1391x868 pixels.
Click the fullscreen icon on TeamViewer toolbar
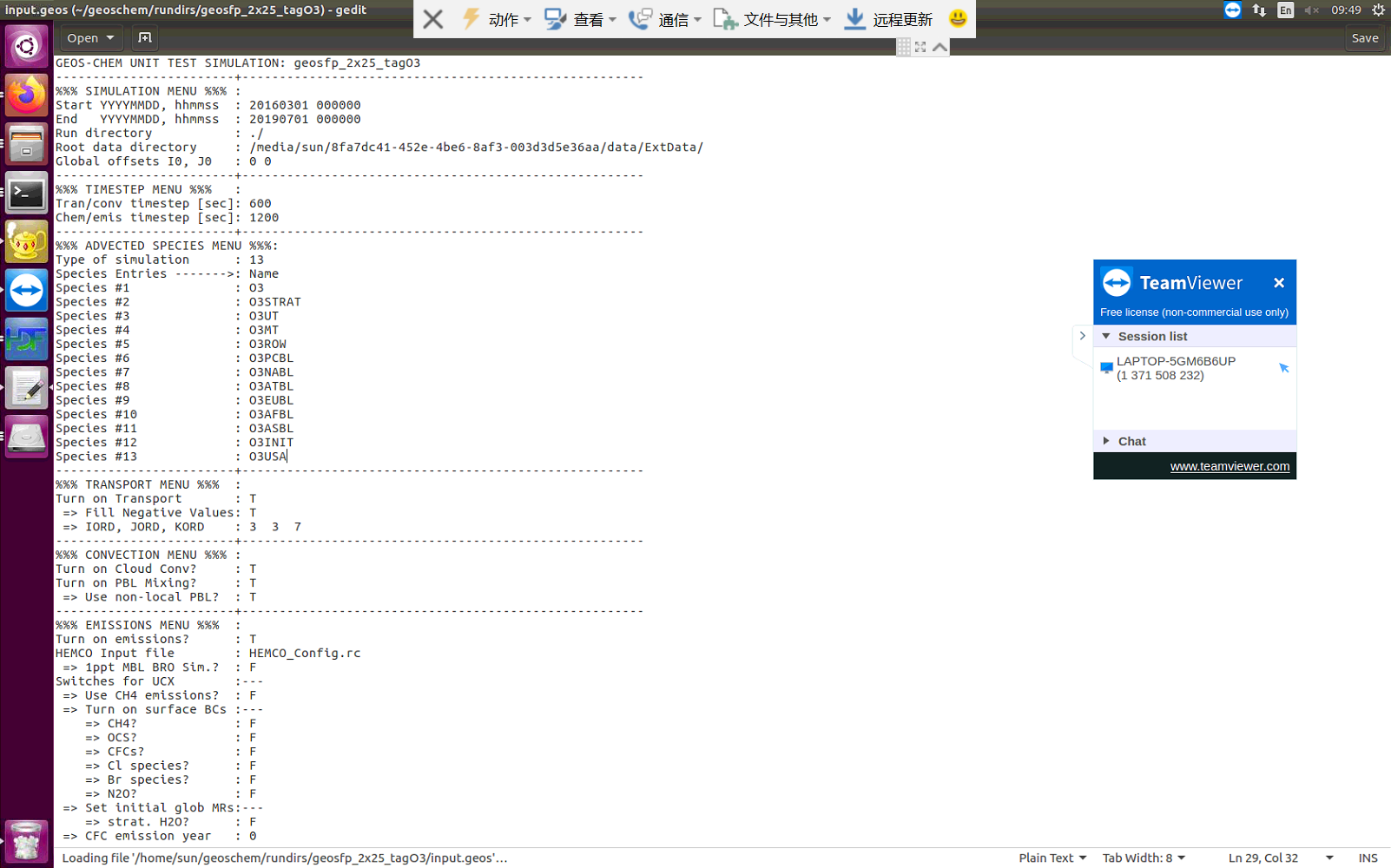[x=920, y=47]
